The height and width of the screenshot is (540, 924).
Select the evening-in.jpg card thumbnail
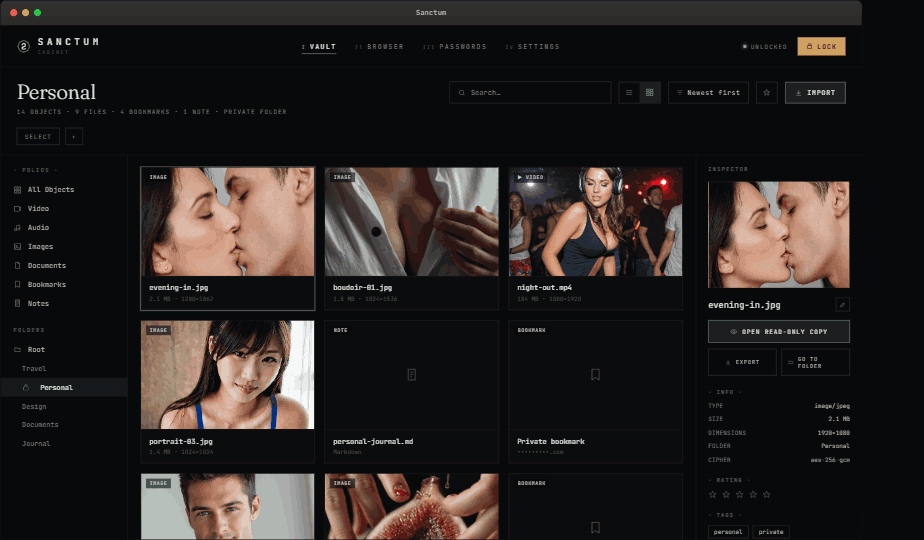pos(227,222)
